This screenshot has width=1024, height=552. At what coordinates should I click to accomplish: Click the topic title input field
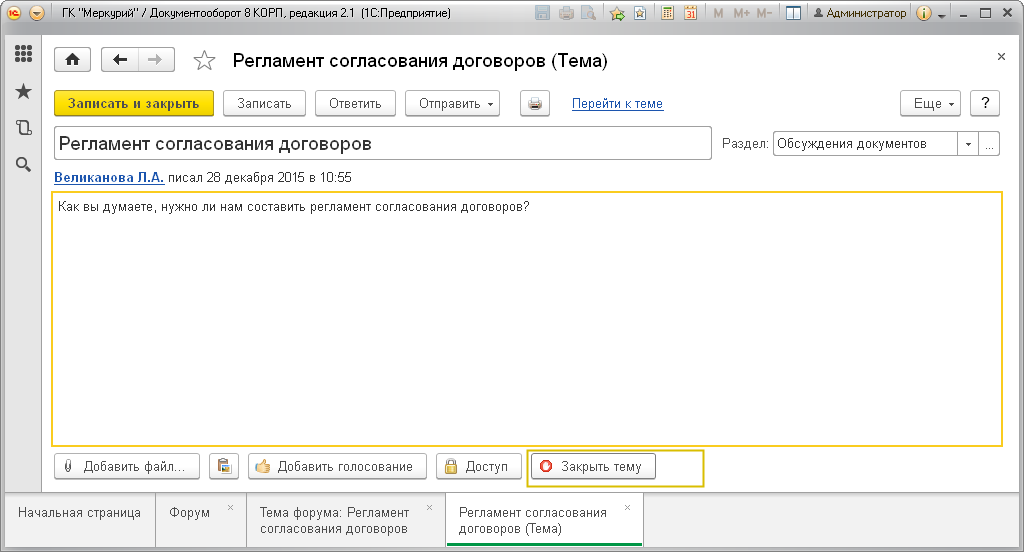pos(383,143)
